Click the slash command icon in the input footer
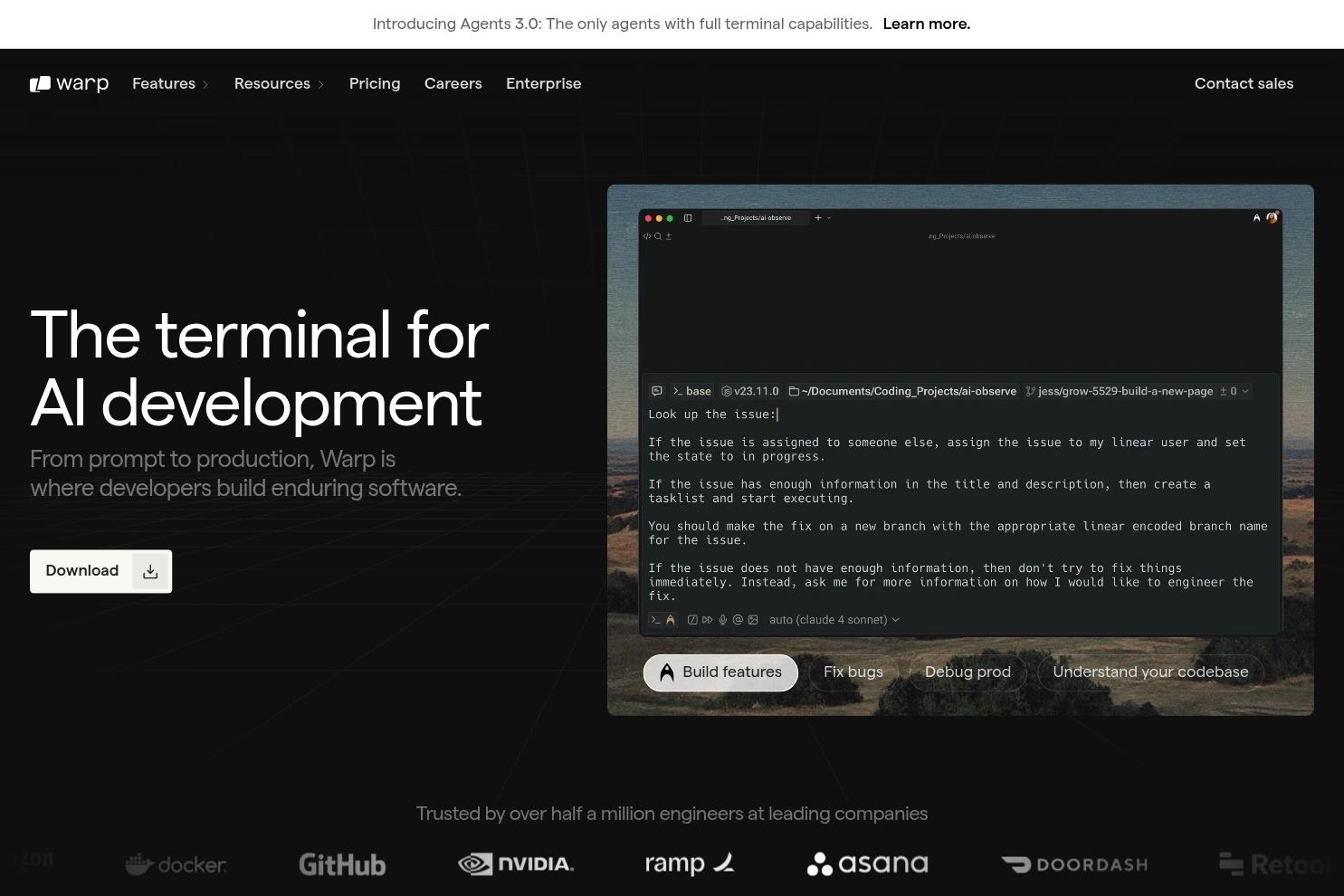 [692, 620]
